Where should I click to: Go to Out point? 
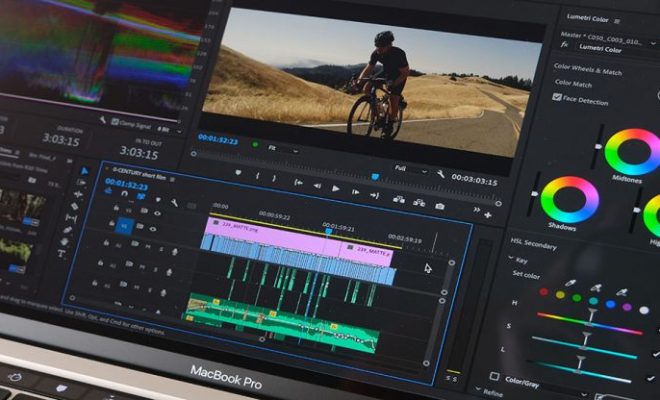click(374, 195)
